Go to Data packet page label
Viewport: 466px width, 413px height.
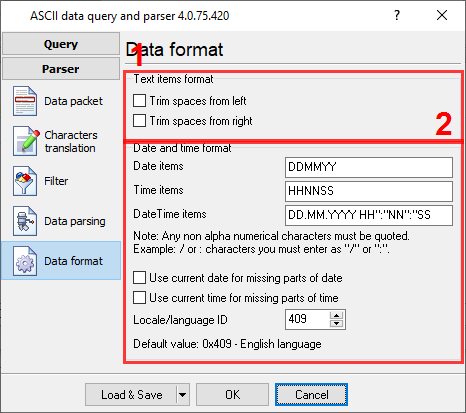click(73, 101)
